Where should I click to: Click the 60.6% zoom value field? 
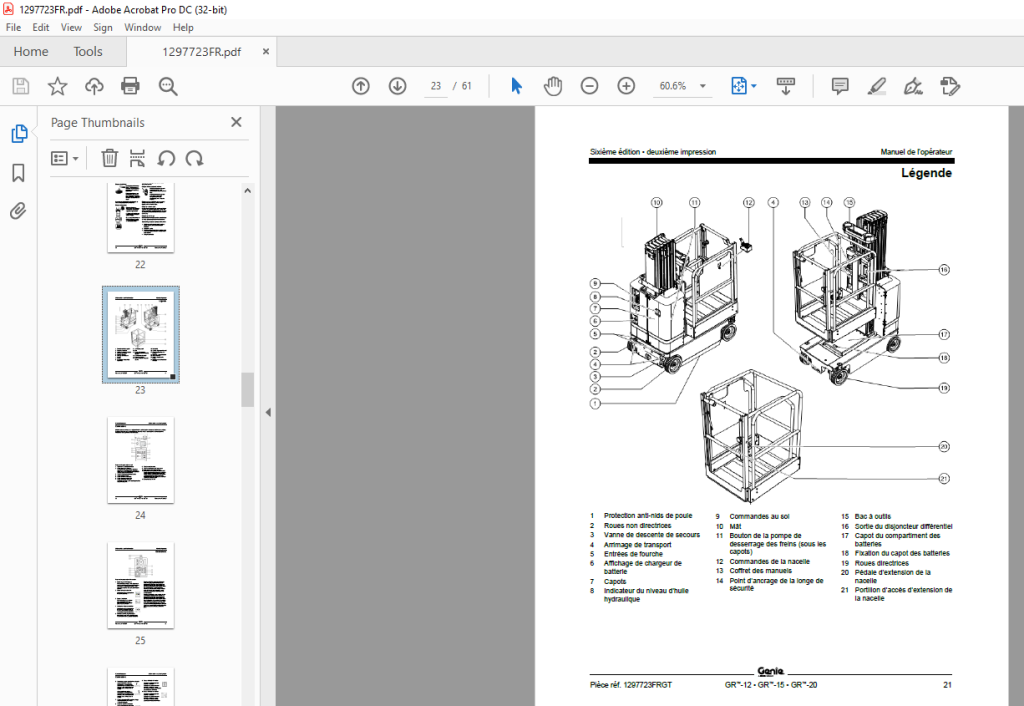pos(673,86)
